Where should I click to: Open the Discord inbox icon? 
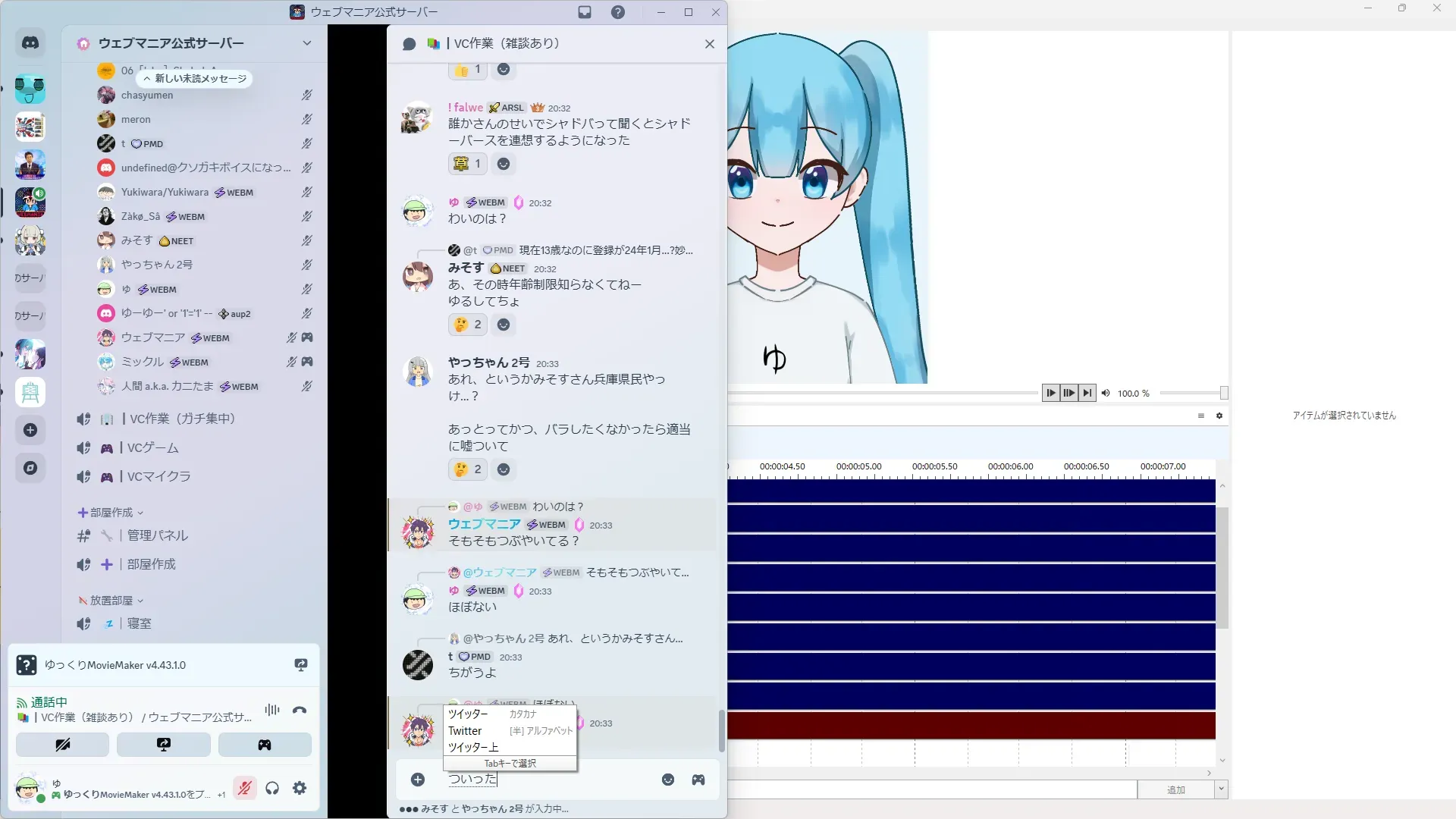pos(585,12)
